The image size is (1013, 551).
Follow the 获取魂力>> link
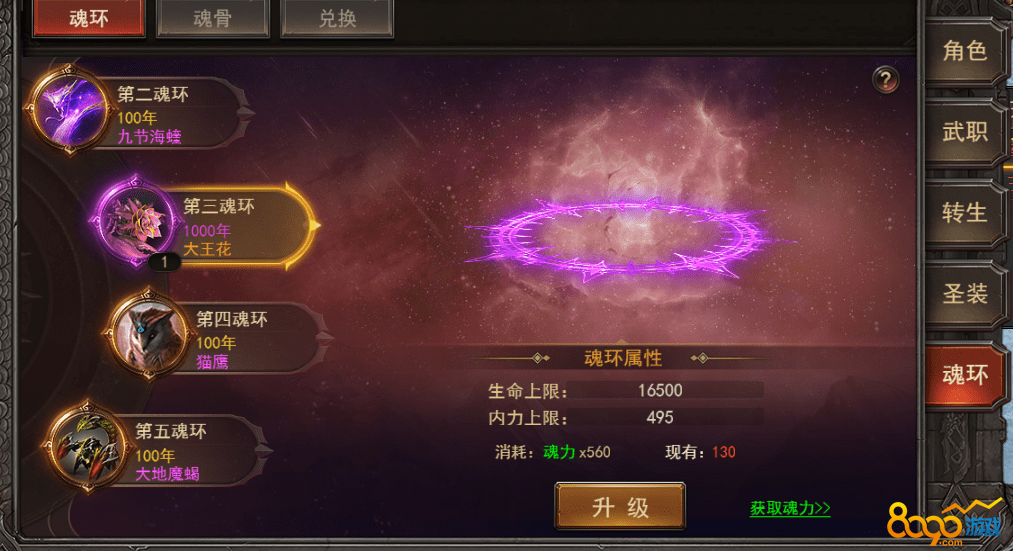tap(789, 508)
